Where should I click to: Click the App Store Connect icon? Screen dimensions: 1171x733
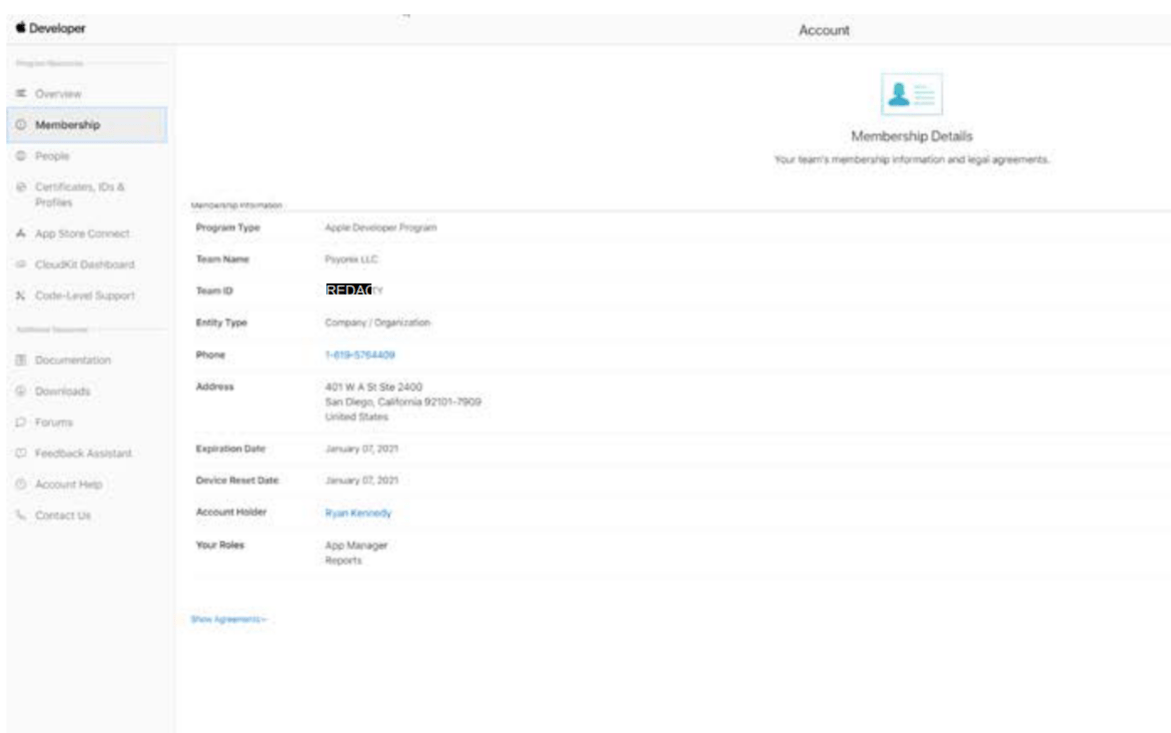pyautogui.click(x=21, y=234)
